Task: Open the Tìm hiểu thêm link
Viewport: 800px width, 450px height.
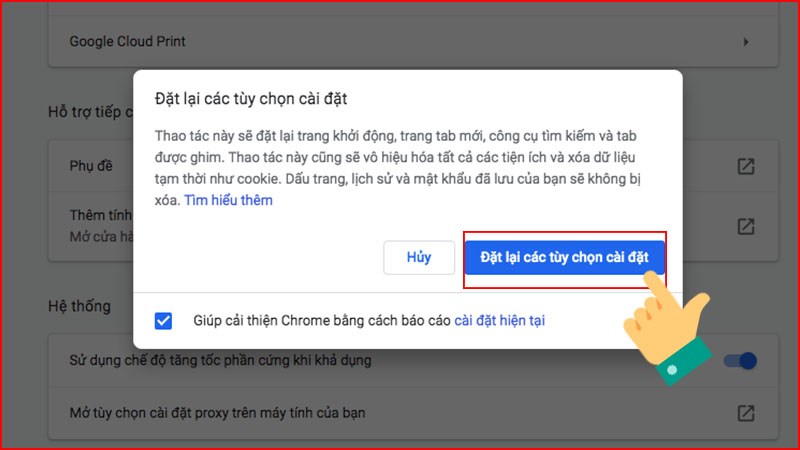Action: coord(228,200)
